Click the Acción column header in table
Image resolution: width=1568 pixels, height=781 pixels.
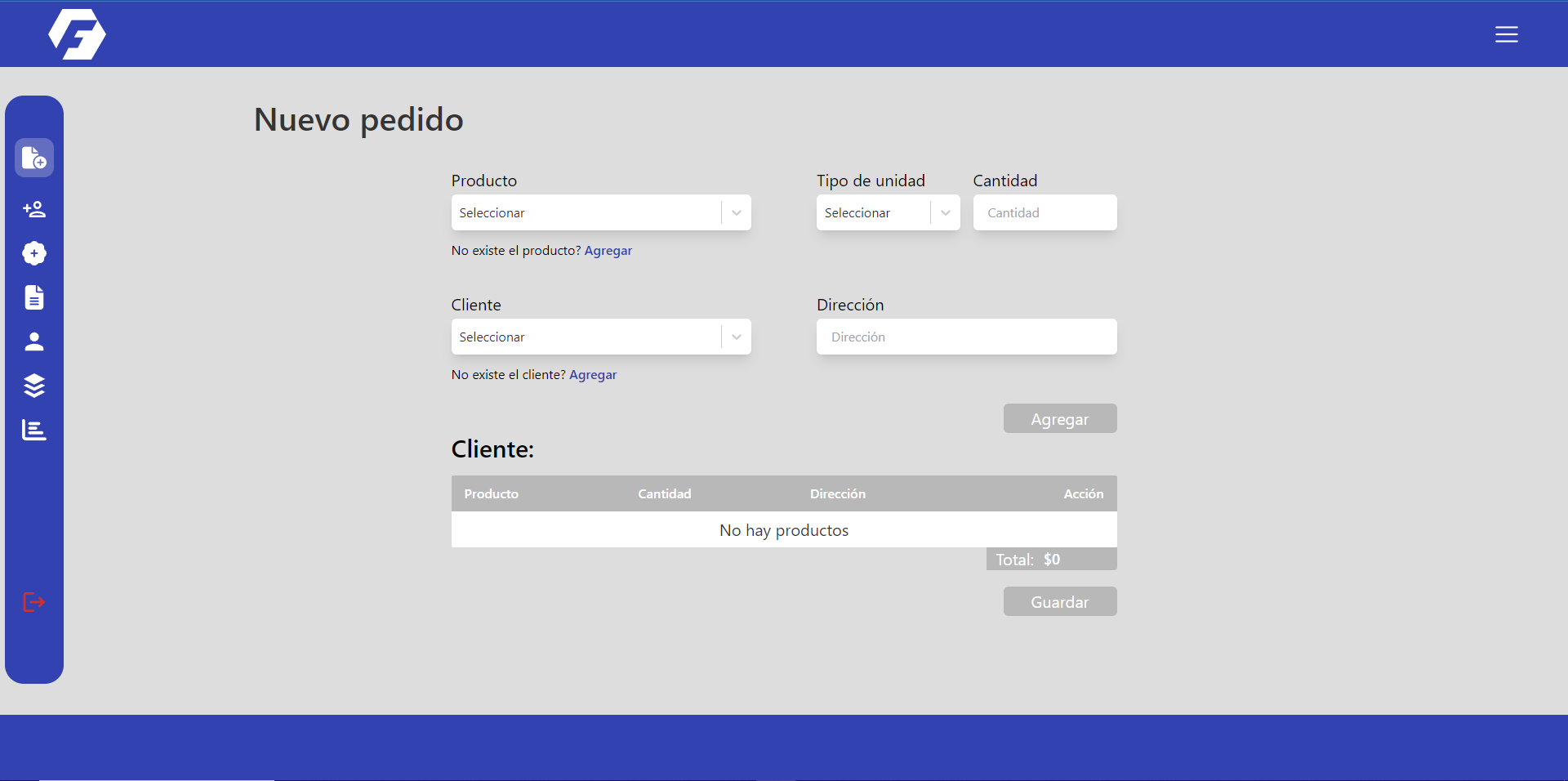(x=1083, y=493)
